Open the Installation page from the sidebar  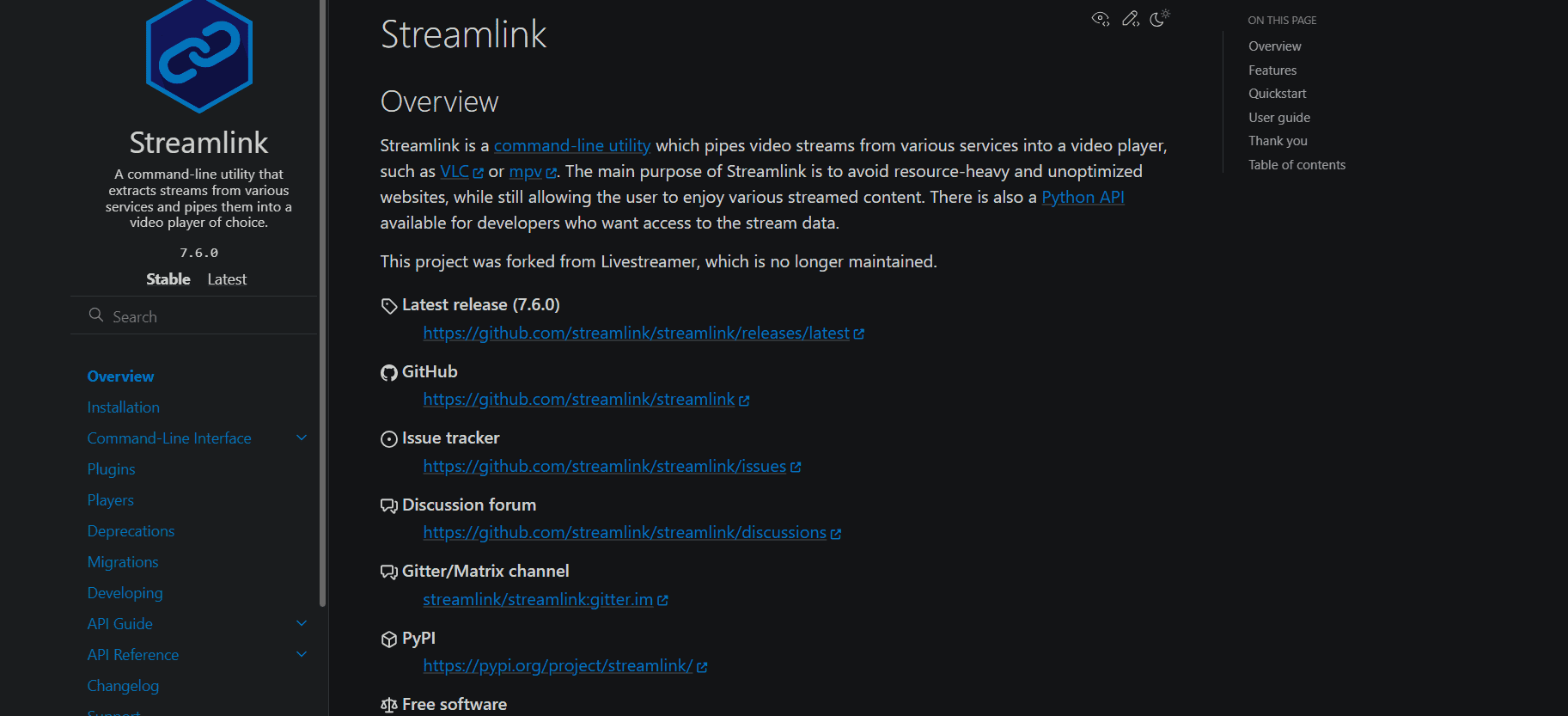pyautogui.click(x=124, y=407)
